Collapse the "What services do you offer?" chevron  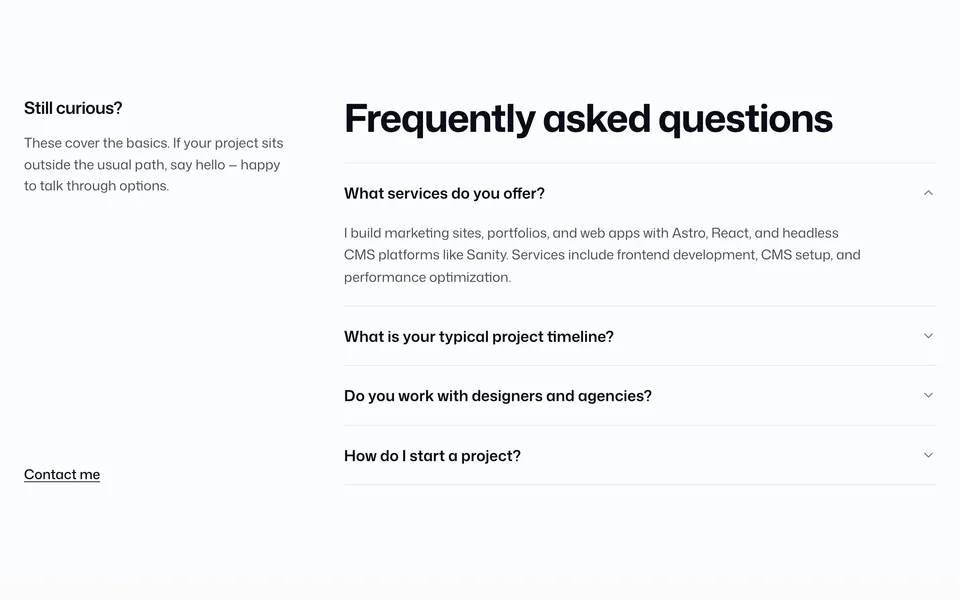pos(928,193)
